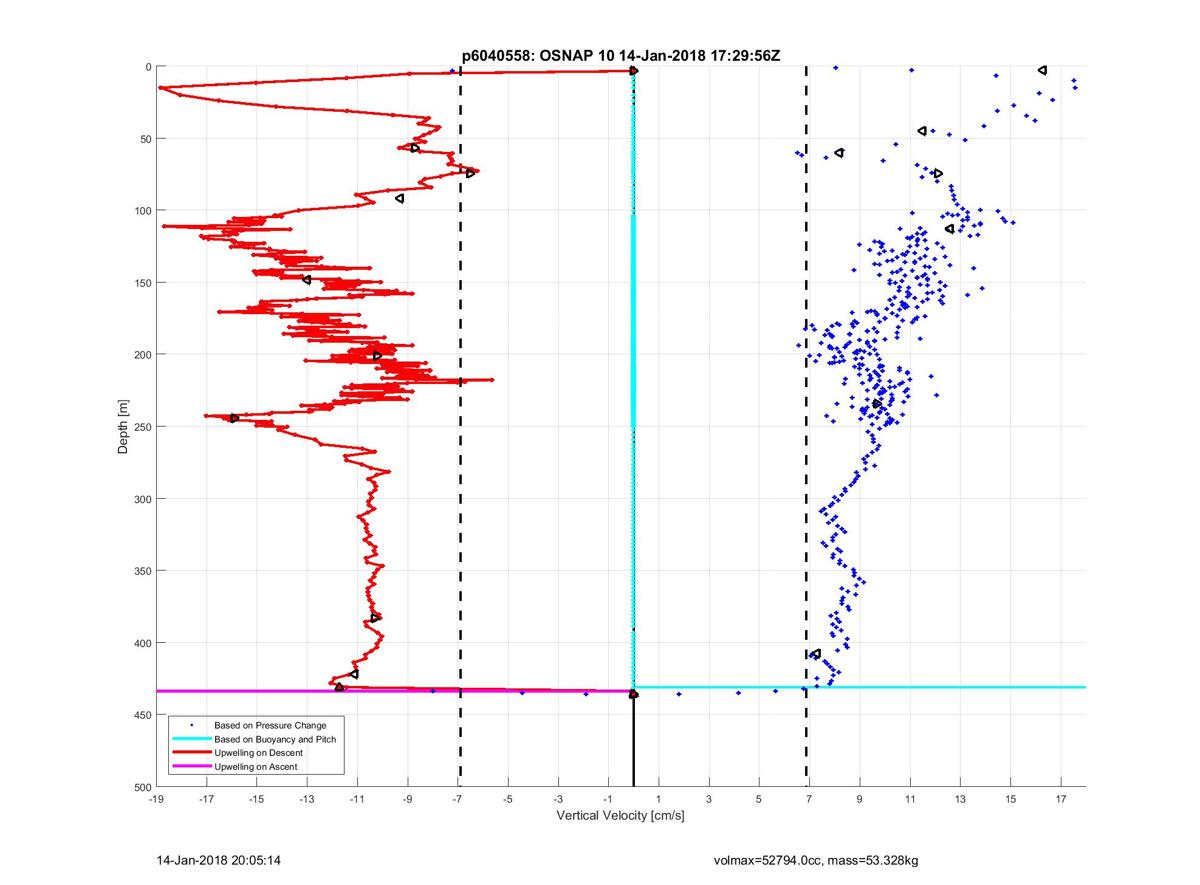The width and height of the screenshot is (1200, 885).
Task: Click the triangle marker at top right near 16
Action: coord(1042,70)
